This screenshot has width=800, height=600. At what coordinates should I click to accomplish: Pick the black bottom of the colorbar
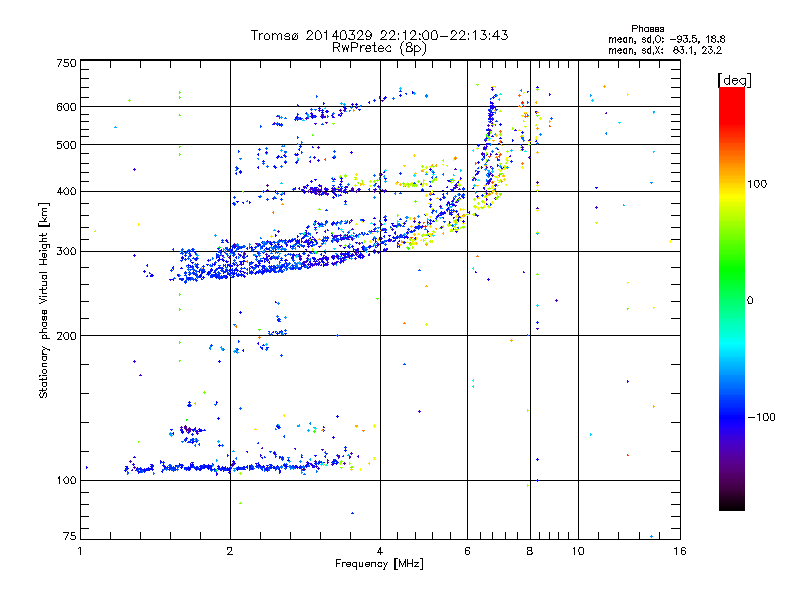click(x=732, y=503)
